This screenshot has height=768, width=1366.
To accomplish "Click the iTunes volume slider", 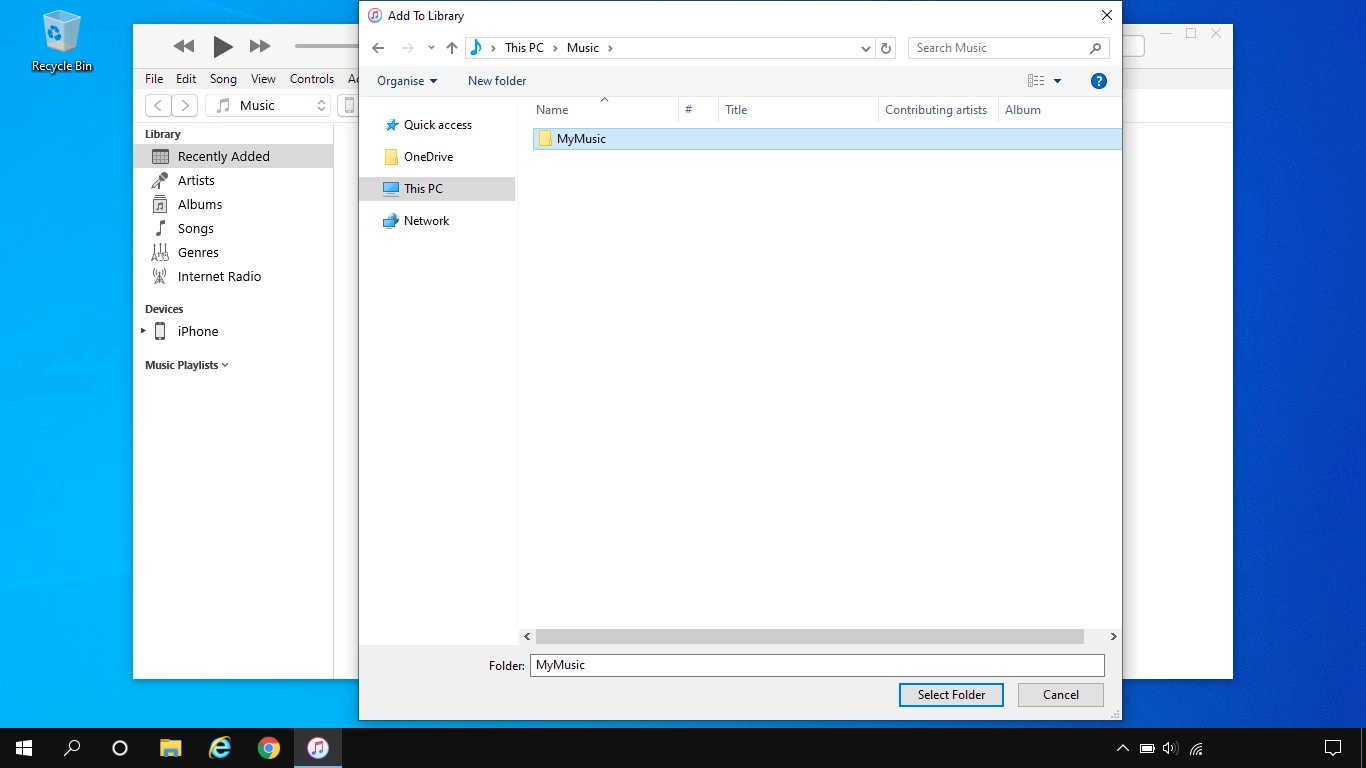I will [x=325, y=46].
